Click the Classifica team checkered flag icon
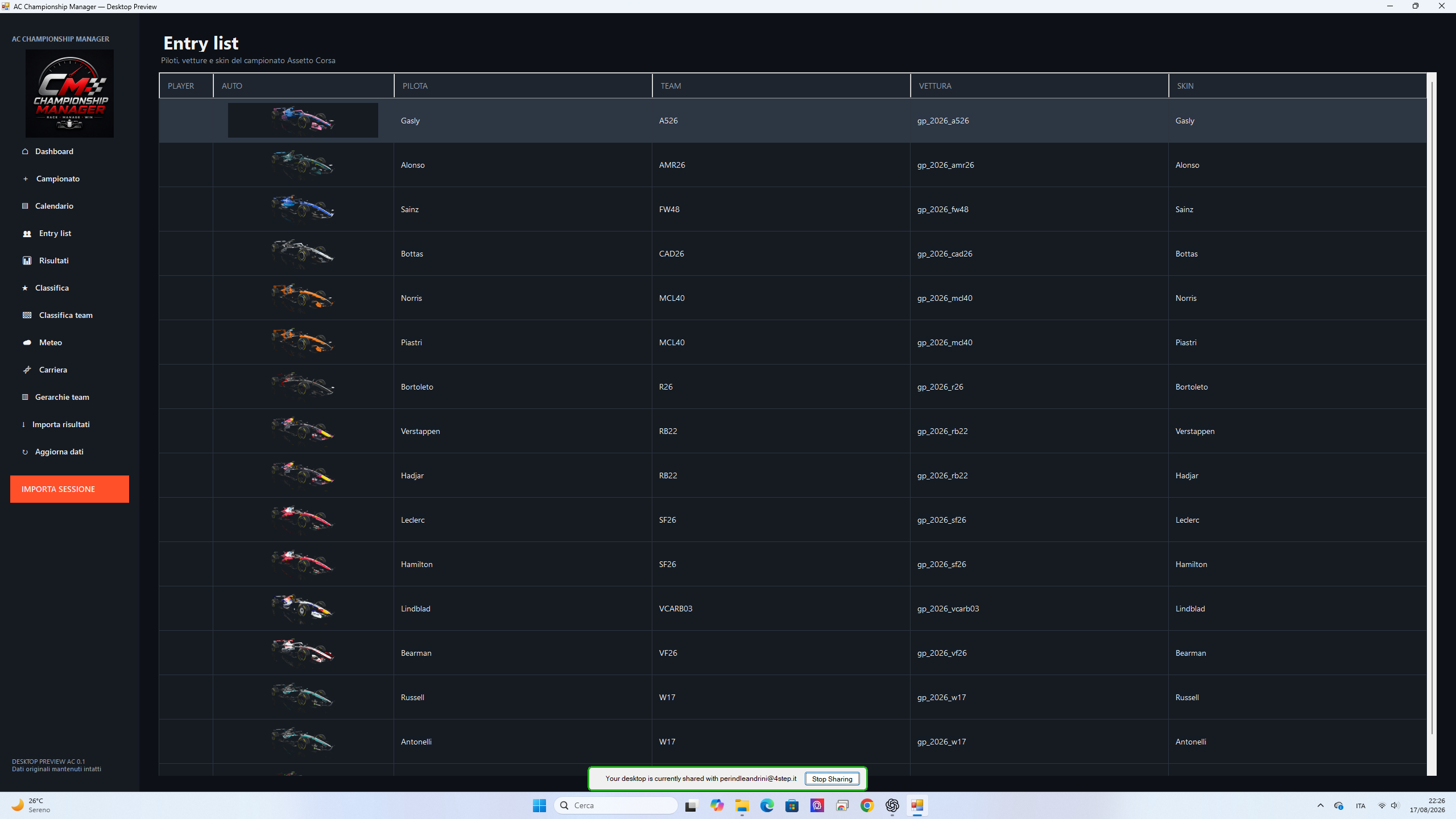Image resolution: width=1456 pixels, height=819 pixels. click(27, 315)
